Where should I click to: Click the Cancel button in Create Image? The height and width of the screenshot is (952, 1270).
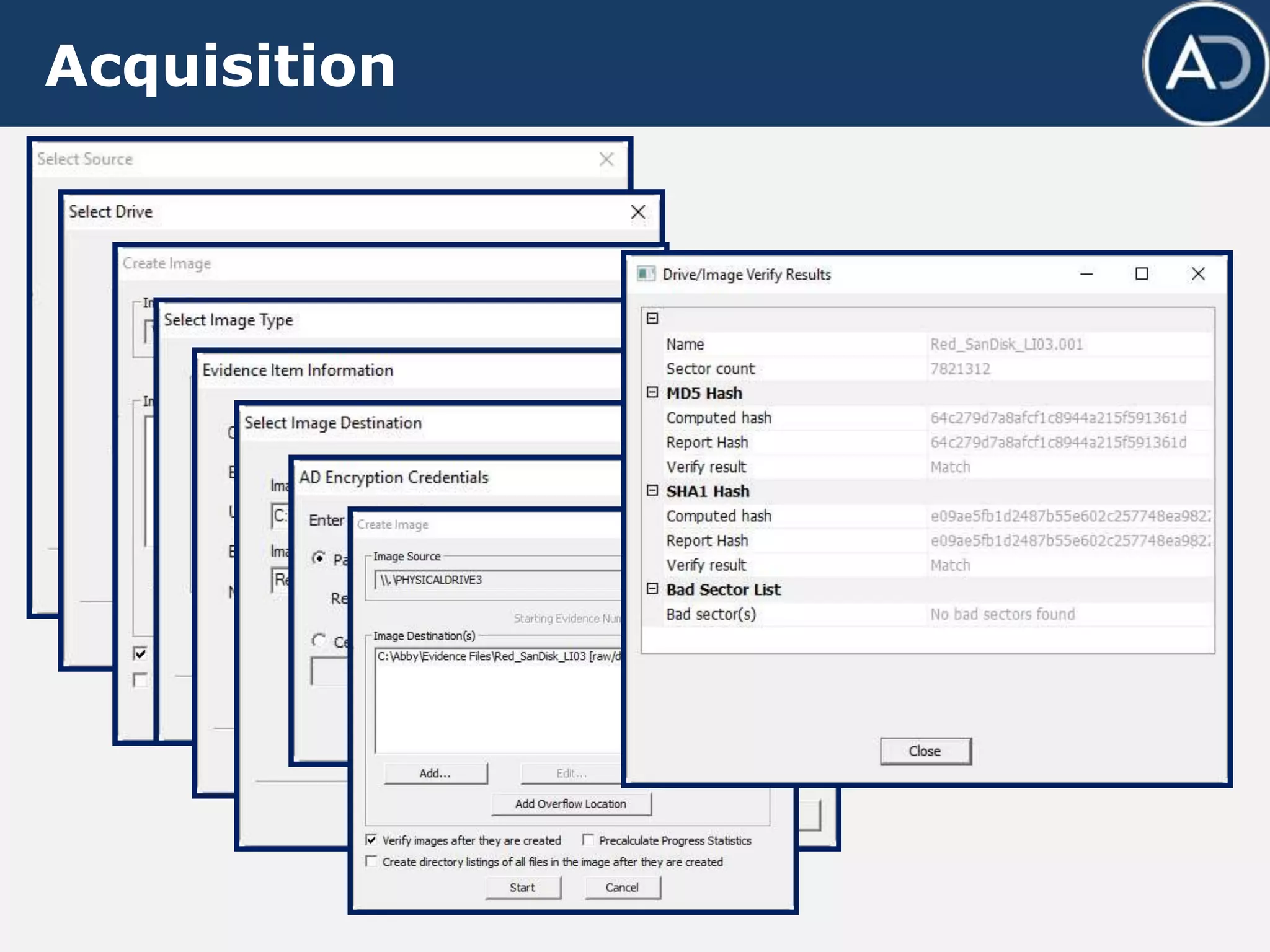click(x=622, y=888)
